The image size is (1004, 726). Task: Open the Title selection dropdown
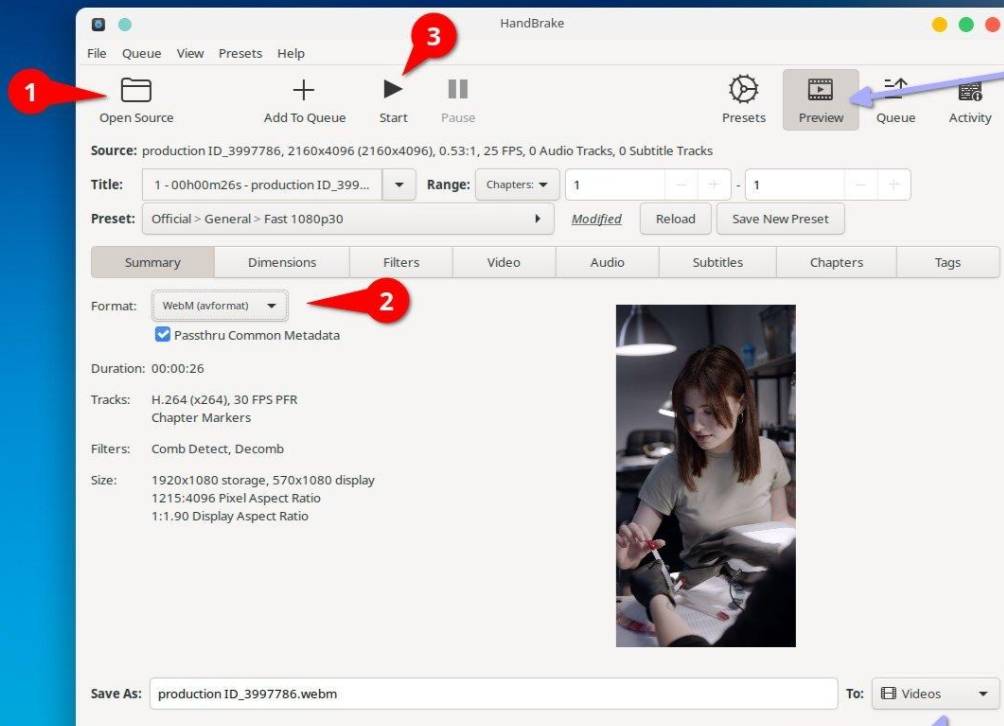pos(398,184)
